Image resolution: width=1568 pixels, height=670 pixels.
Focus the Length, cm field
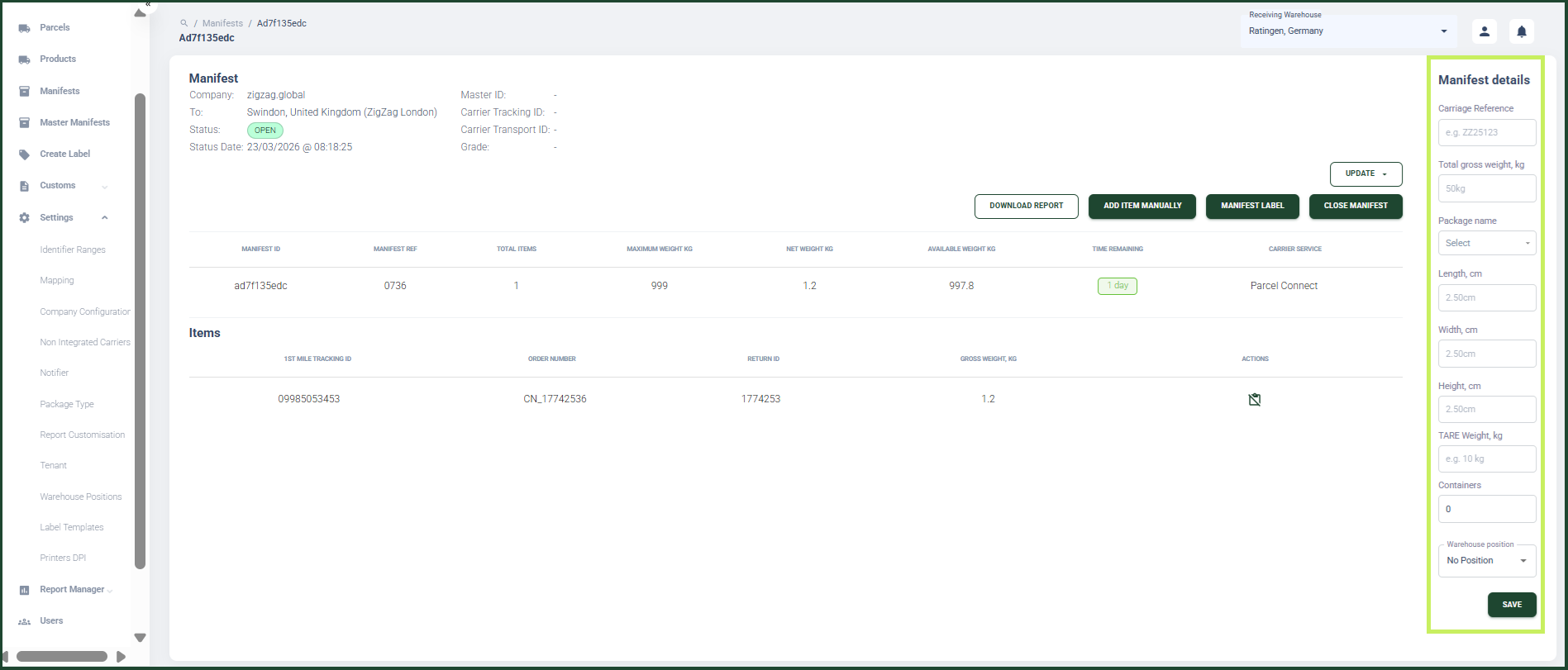[1486, 297]
